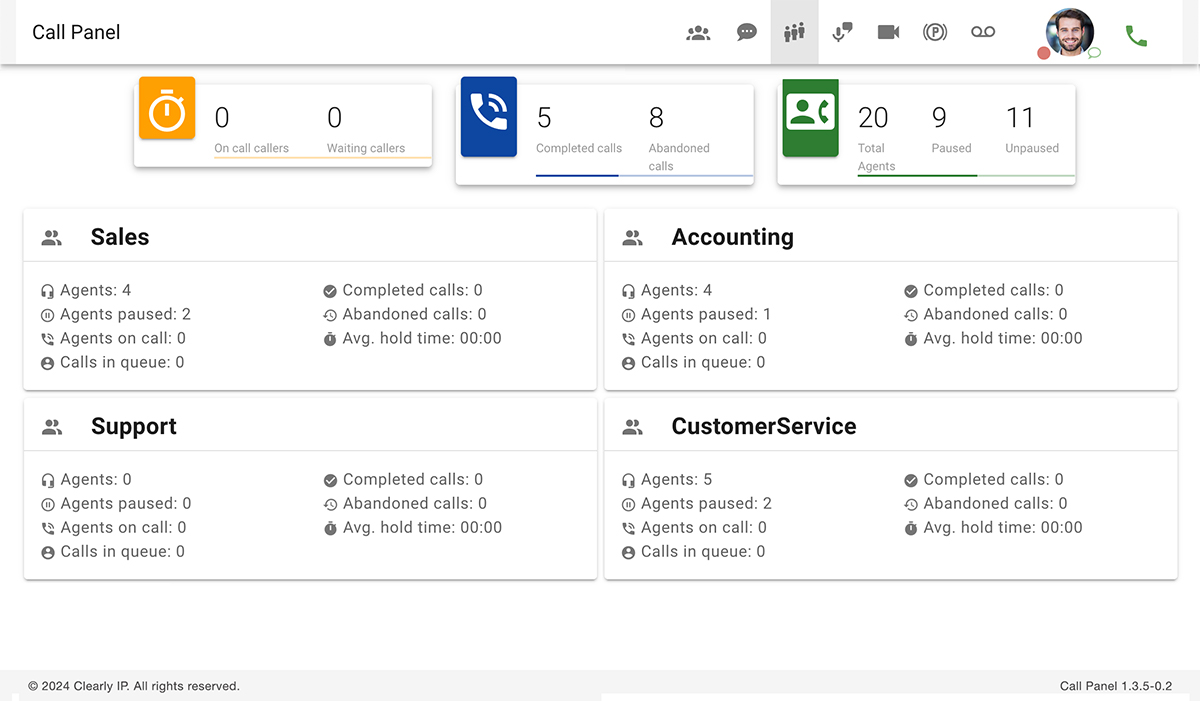Open the Accounting queue header
The width and height of the screenshot is (1200, 701).
(x=732, y=237)
